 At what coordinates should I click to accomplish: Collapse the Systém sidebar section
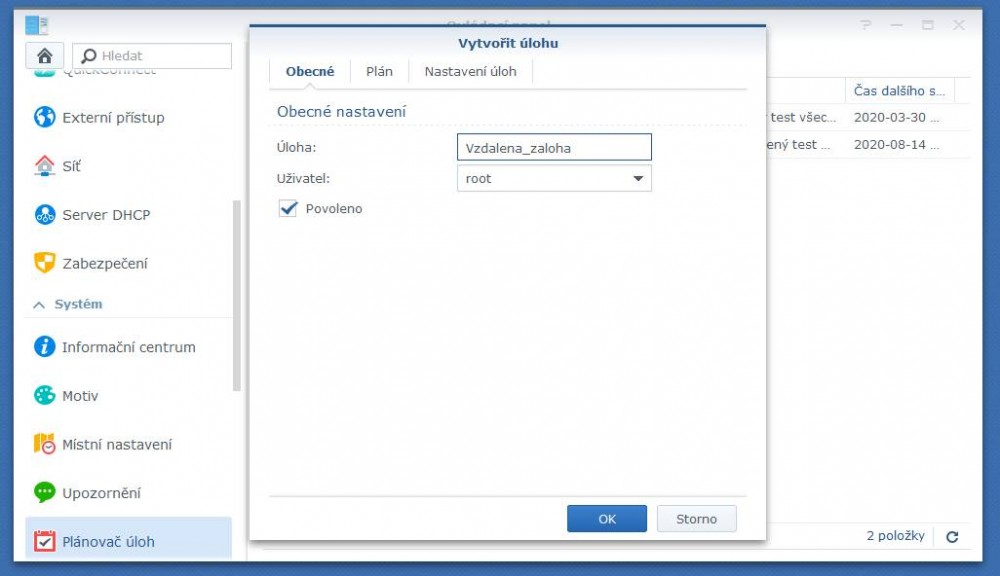point(40,304)
